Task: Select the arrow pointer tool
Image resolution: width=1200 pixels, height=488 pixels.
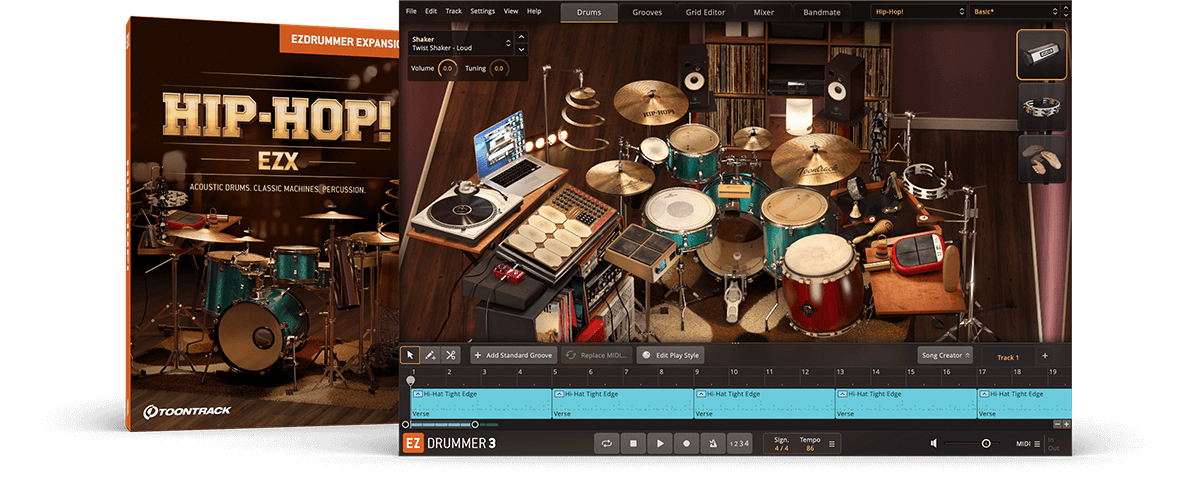Action: click(410, 354)
